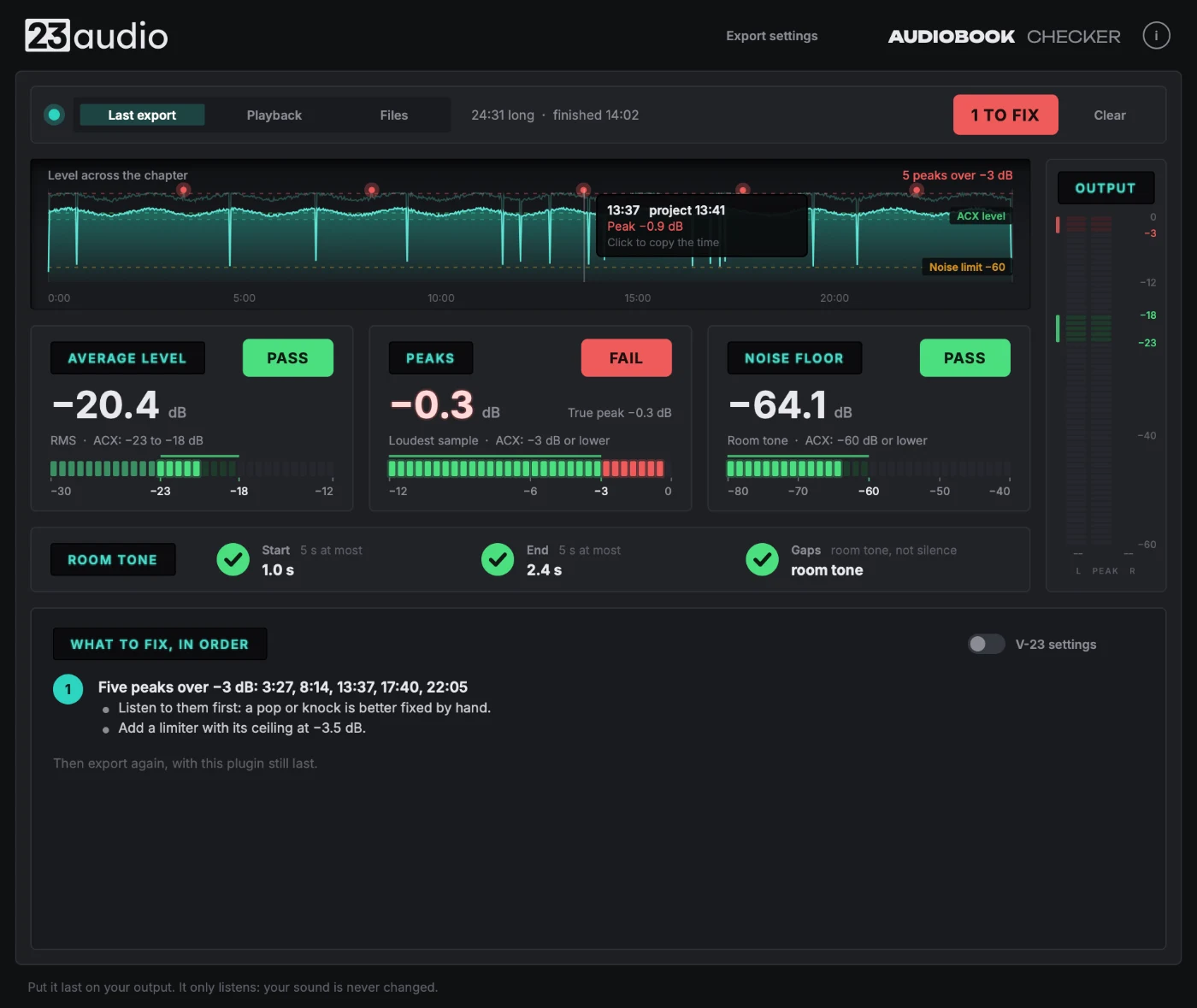Select the peak marker near 17:40 on the waveform
The height and width of the screenshot is (1008, 1197).
click(742, 190)
